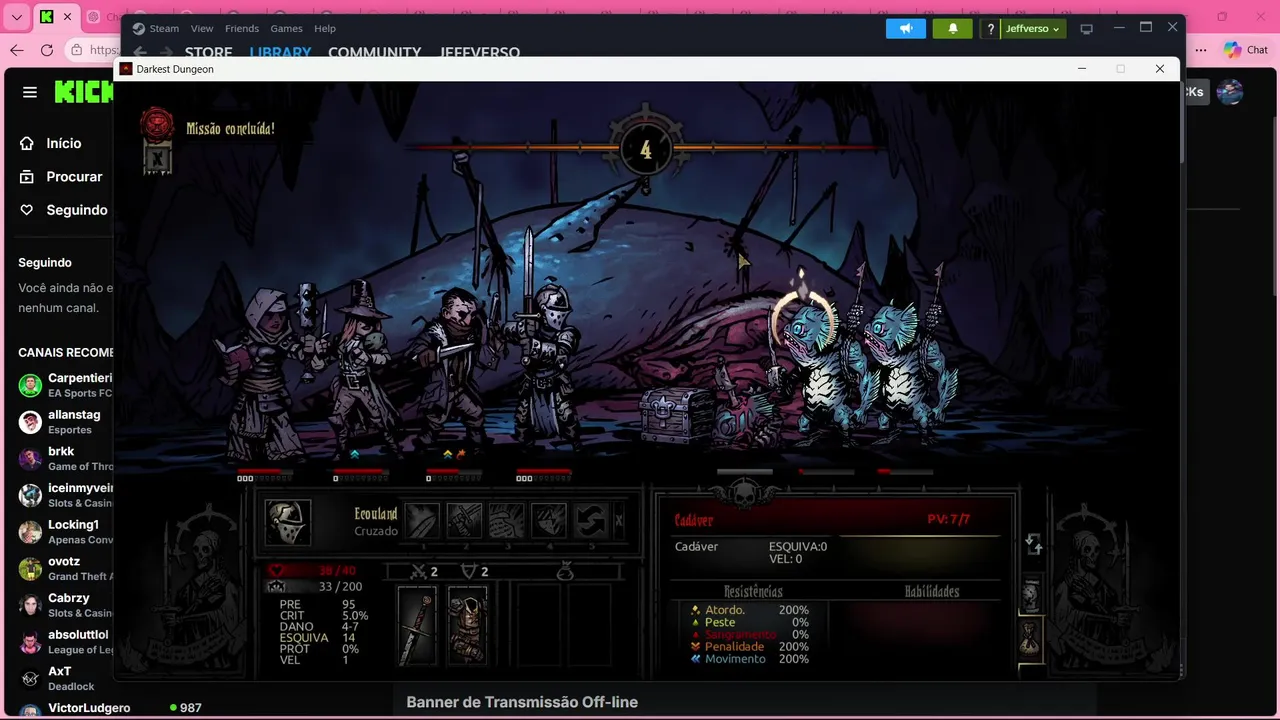Go to Steam COMMUNITY tab

click(375, 52)
